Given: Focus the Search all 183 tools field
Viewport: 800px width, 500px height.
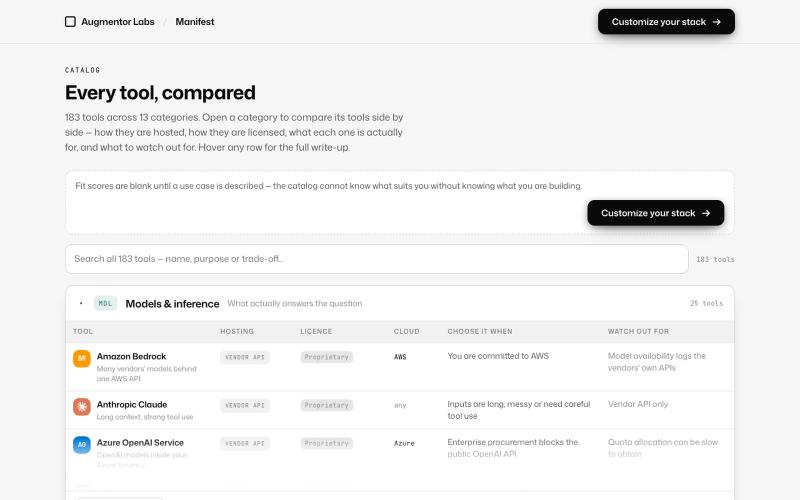Looking at the screenshot, I should (x=377, y=259).
